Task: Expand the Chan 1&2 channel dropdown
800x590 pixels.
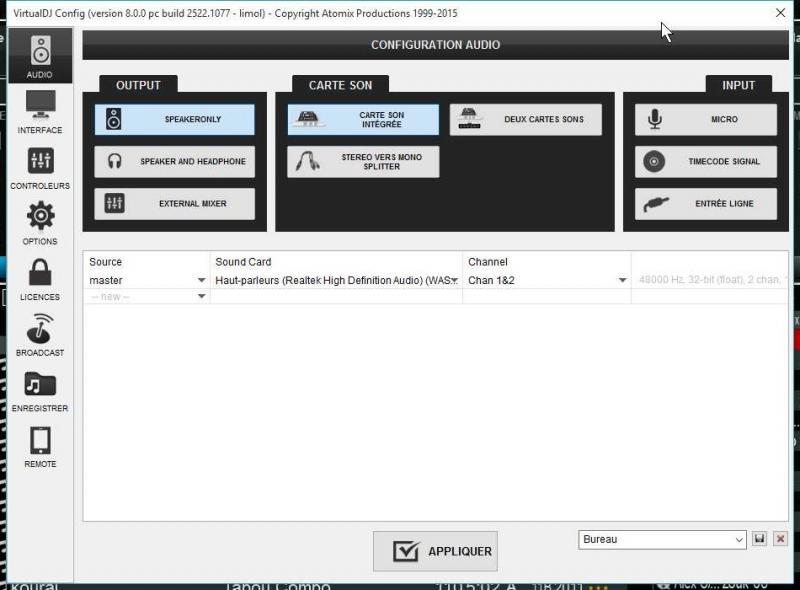Action: 622,281
